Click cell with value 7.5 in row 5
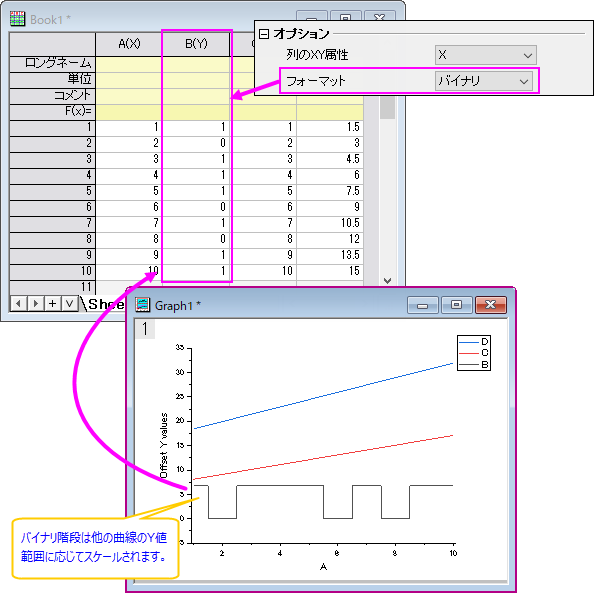 330,191
